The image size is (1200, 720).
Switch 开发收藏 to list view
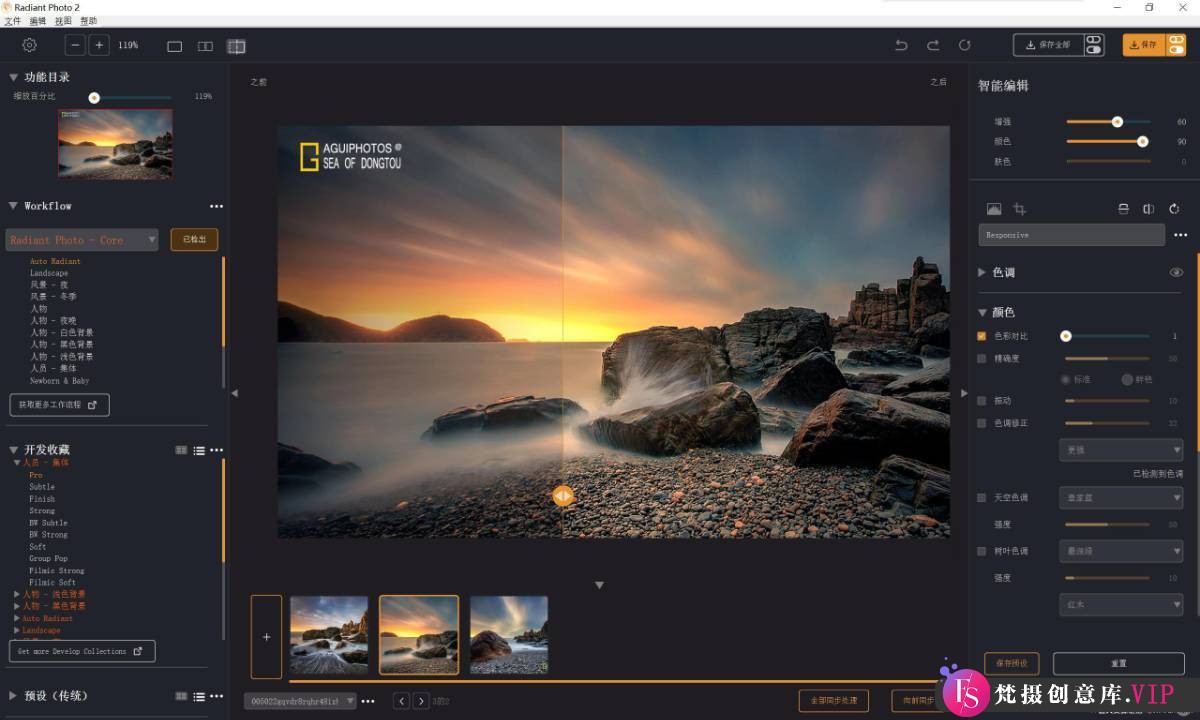pos(199,450)
